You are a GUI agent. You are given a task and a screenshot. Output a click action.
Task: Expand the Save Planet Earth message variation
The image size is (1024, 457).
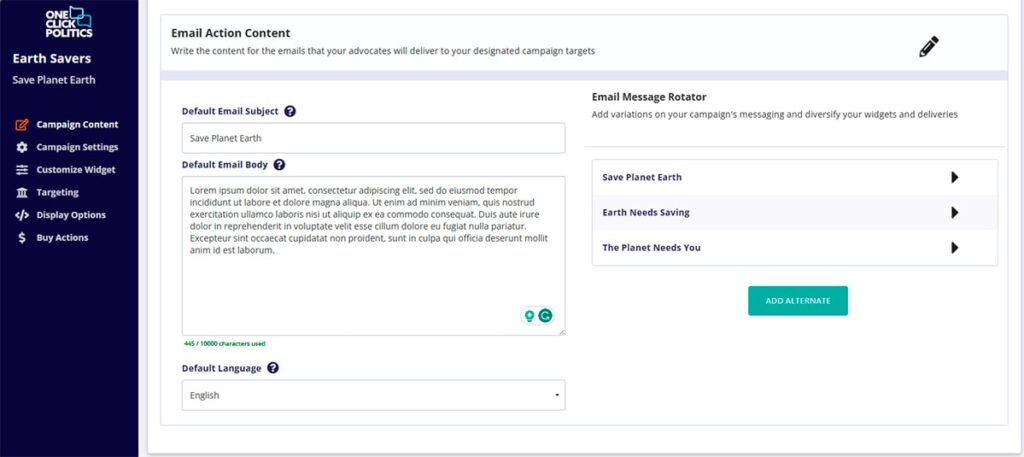coord(954,177)
